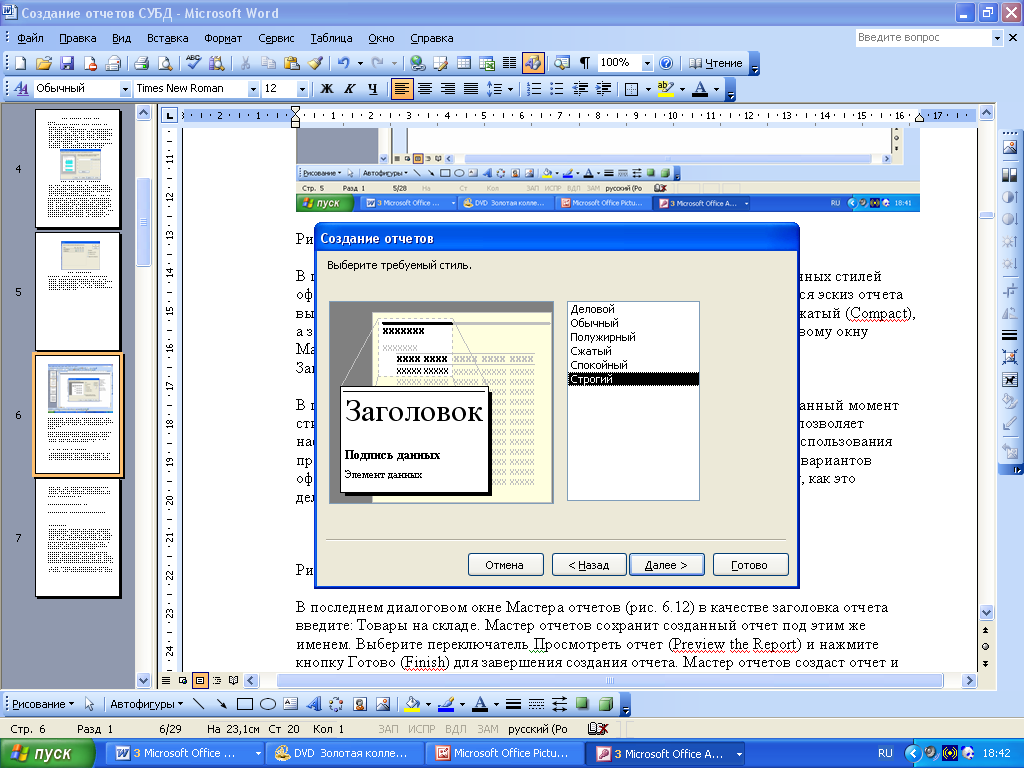Open the Таблица menu
The height and width of the screenshot is (768, 1024).
pos(331,38)
